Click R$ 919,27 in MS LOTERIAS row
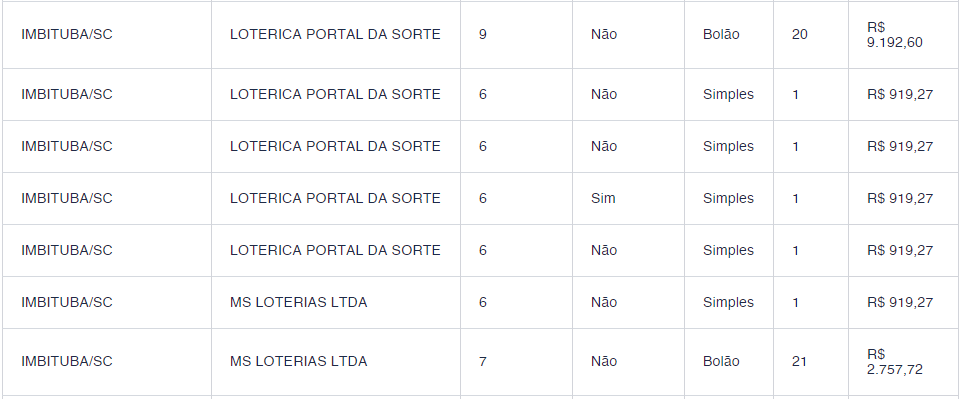Screen dimensions: 963x399 [x=900, y=303]
